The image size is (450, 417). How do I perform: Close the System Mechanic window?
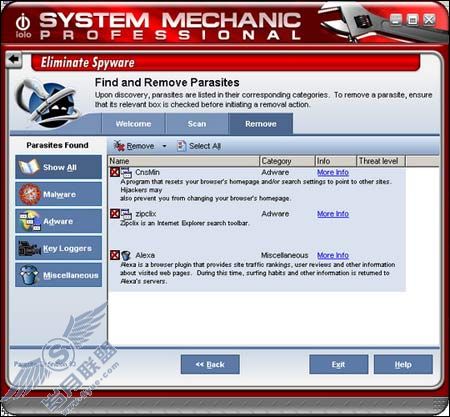click(x=429, y=20)
